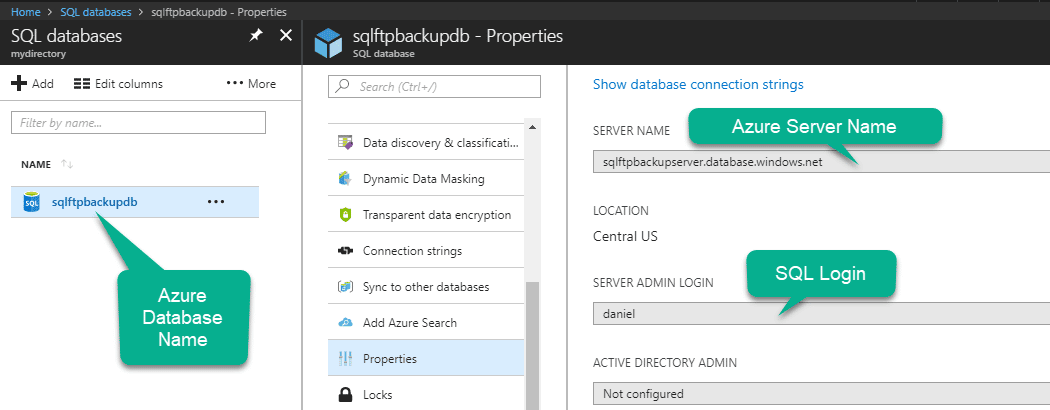Go to Home breadcrumb

(25, 11)
